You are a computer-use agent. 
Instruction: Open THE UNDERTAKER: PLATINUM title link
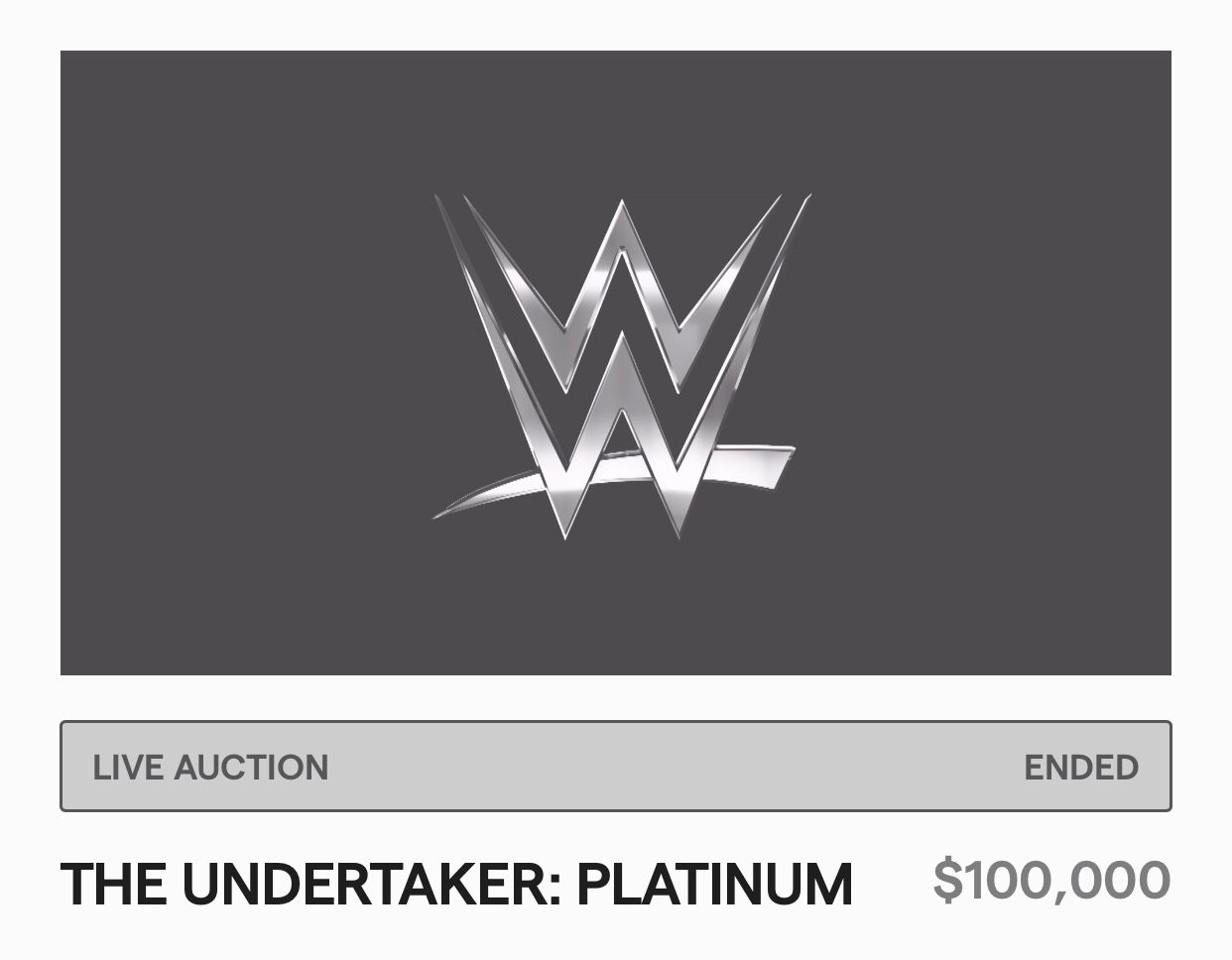[457, 884]
